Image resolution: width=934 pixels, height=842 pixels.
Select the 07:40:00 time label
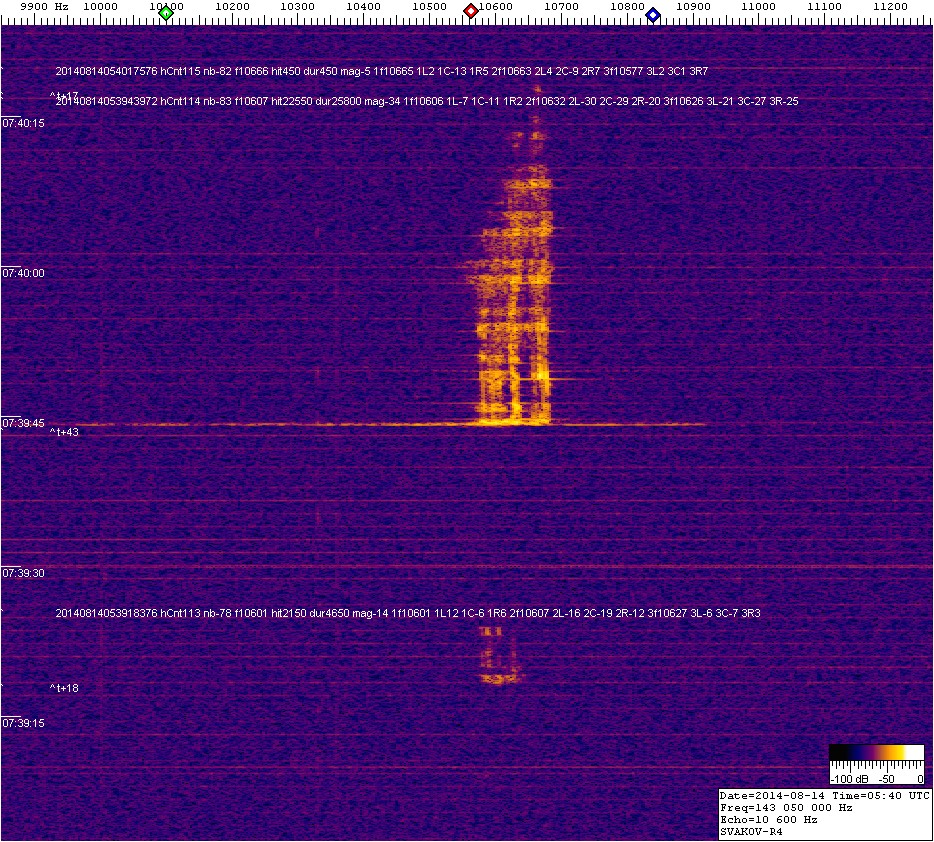(23, 273)
